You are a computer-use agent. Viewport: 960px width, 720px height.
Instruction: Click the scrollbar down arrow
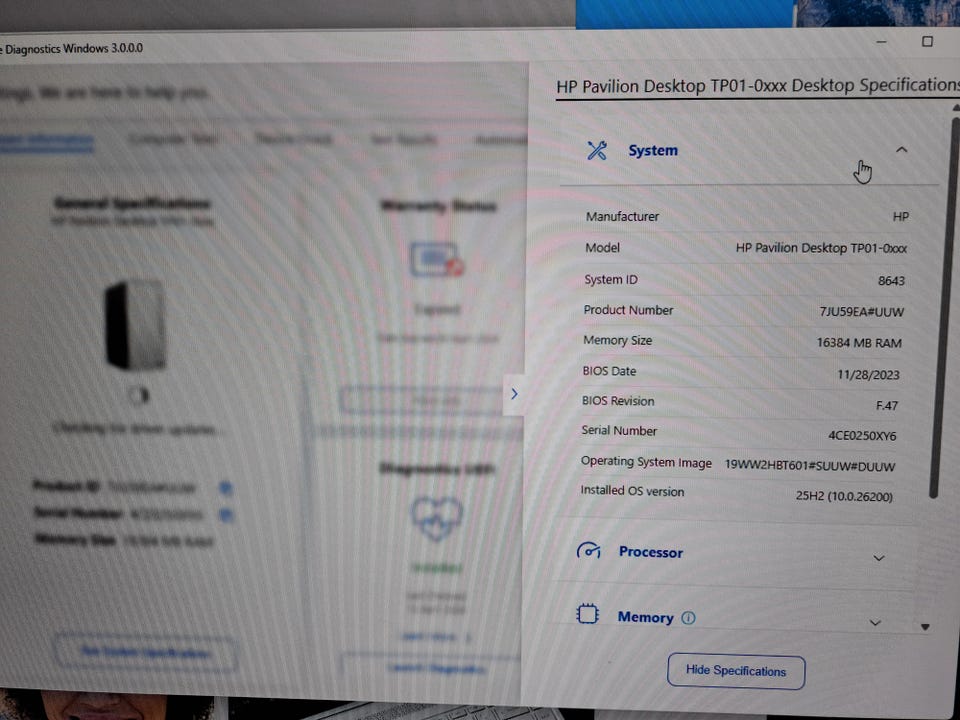(925, 627)
